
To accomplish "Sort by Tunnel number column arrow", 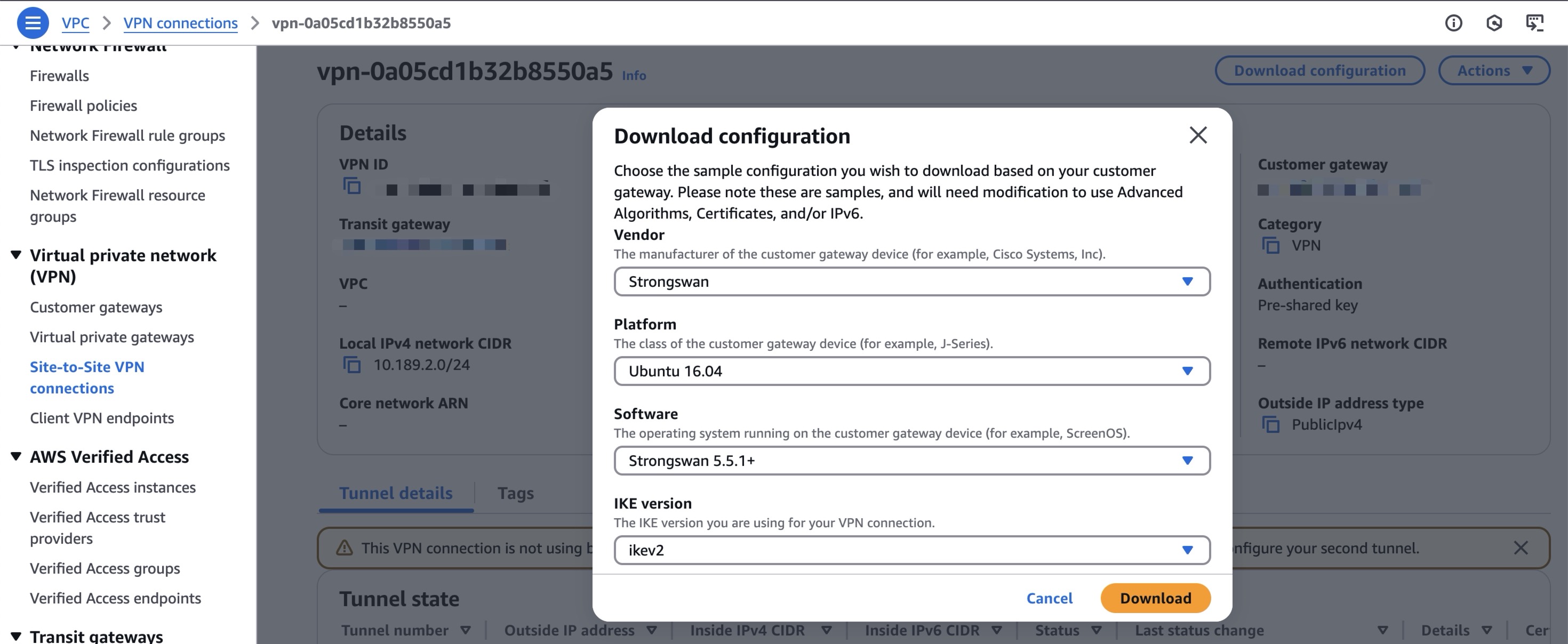I will (x=466, y=630).
